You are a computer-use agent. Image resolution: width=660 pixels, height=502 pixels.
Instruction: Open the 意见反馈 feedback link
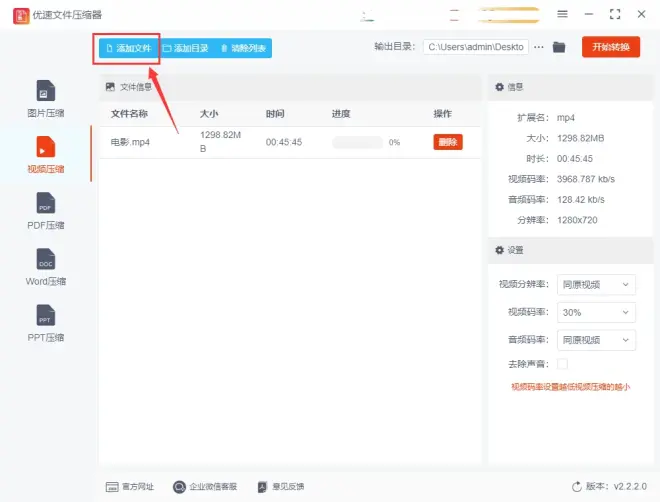click(x=281, y=487)
